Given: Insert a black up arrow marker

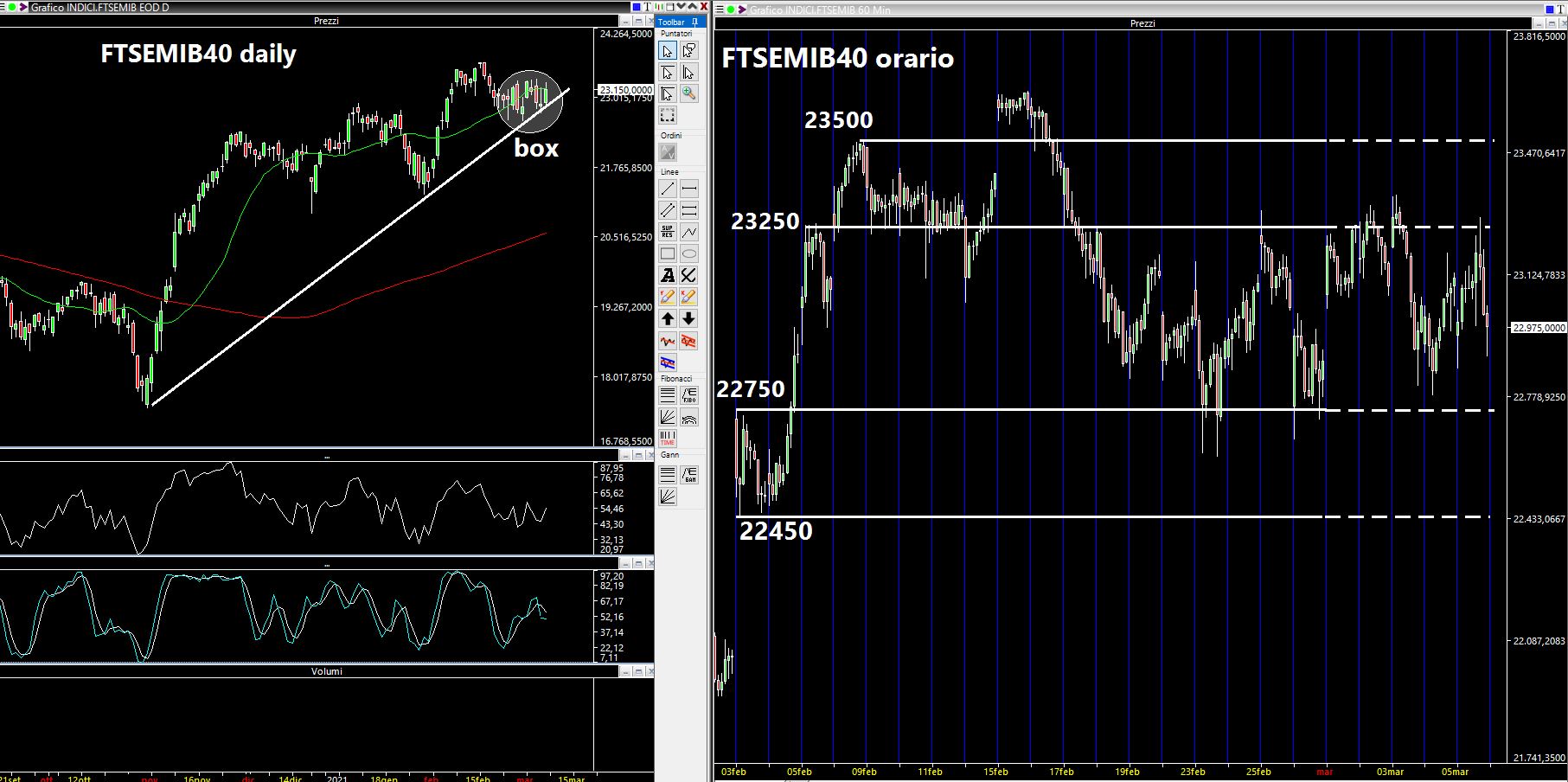Looking at the screenshot, I should coord(668,318).
